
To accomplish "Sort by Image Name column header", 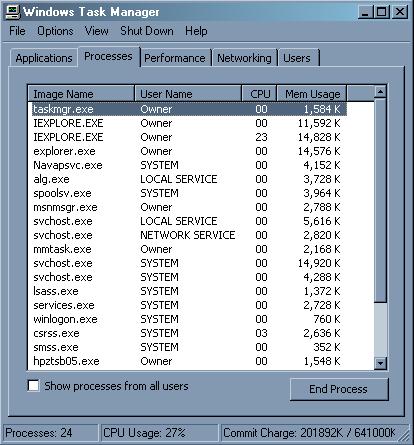I will coord(81,94).
